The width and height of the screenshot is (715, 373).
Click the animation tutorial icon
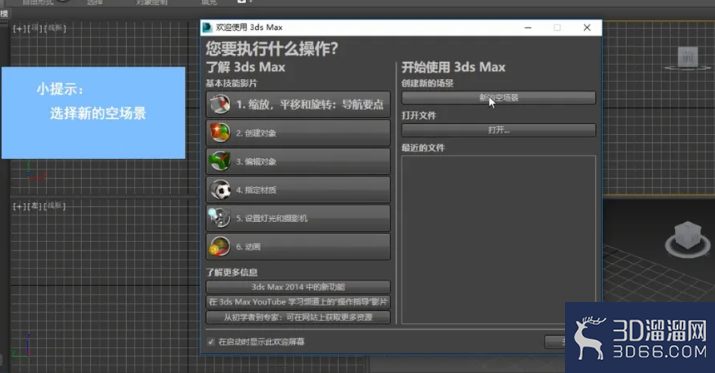[x=219, y=247]
